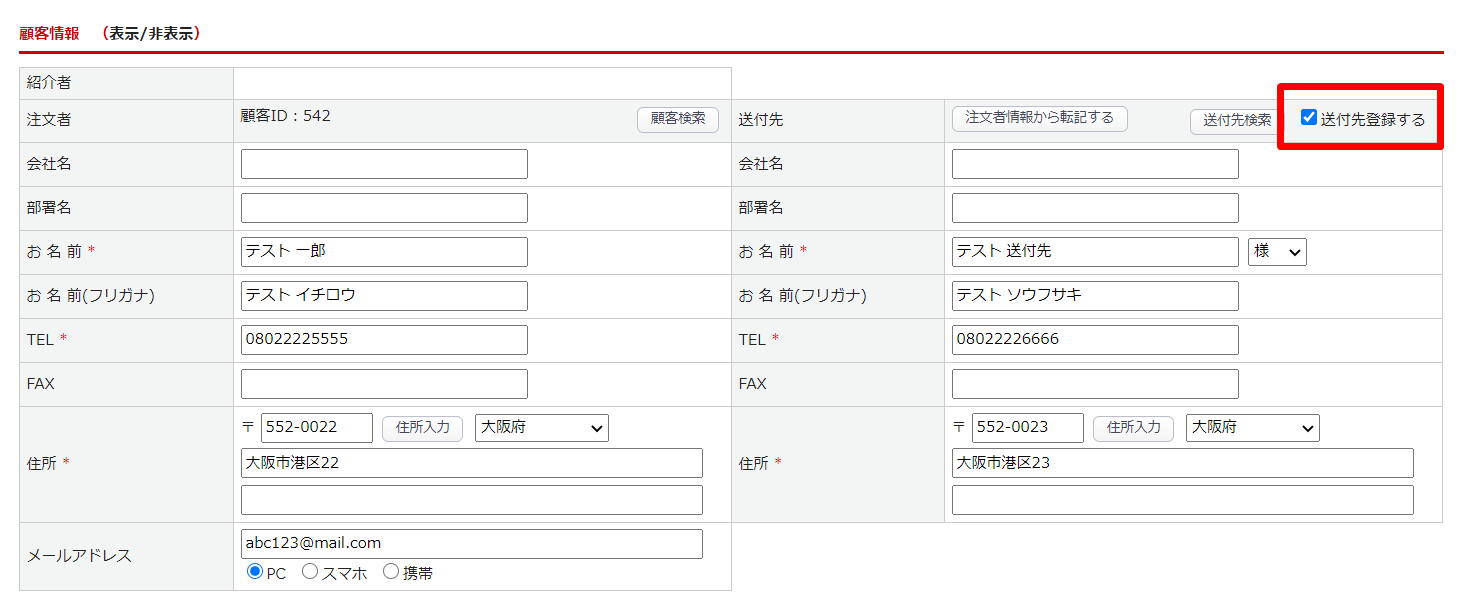1459x614 pixels.
Task: Click the 顧客情報 section heading
Action: click(49, 34)
